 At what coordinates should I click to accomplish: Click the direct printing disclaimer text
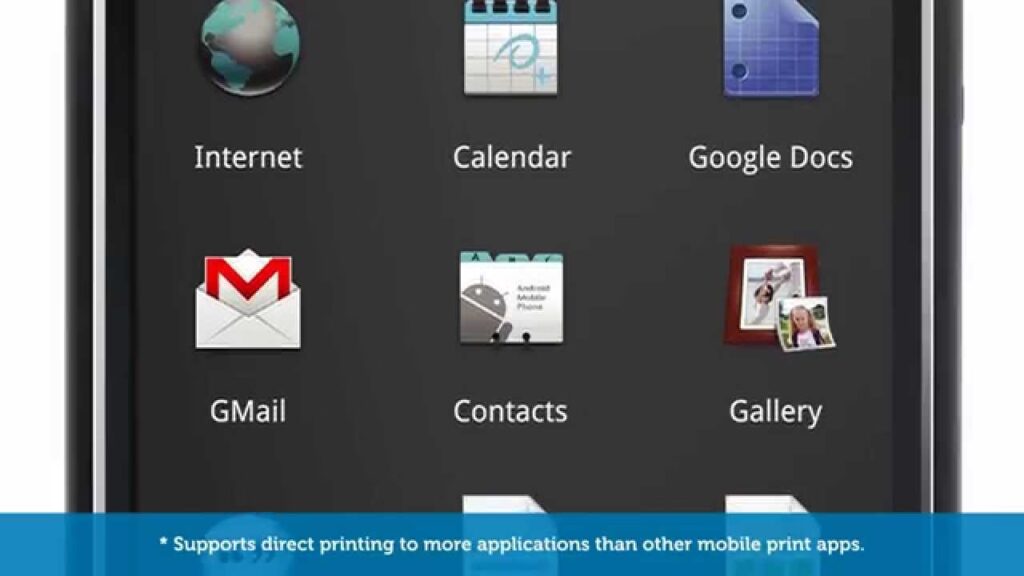point(511,545)
